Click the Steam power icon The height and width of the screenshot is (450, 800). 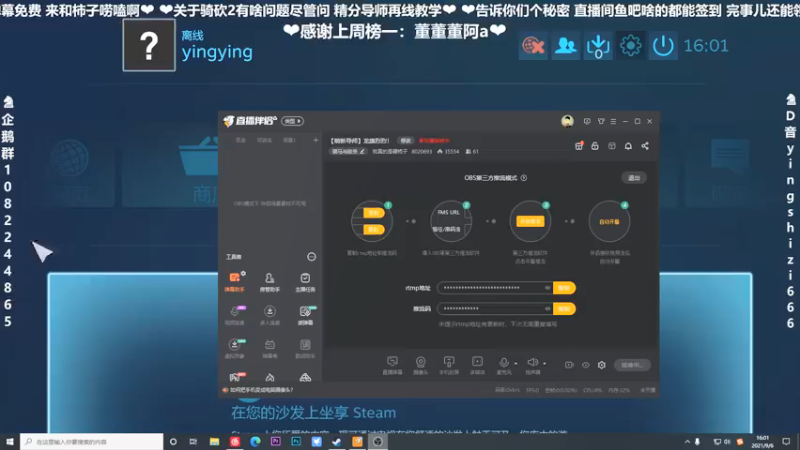point(663,46)
